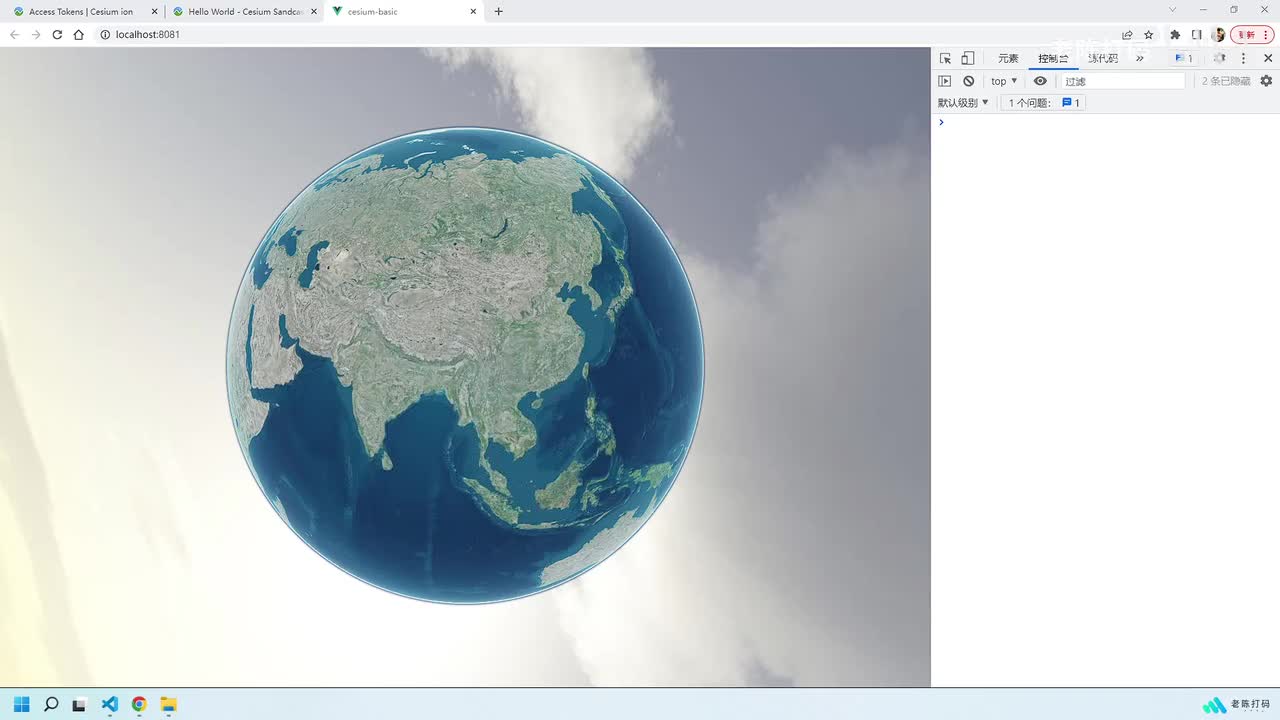The height and width of the screenshot is (720, 1280).
Task: Open the extensions puzzle icon
Action: coord(1175,34)
